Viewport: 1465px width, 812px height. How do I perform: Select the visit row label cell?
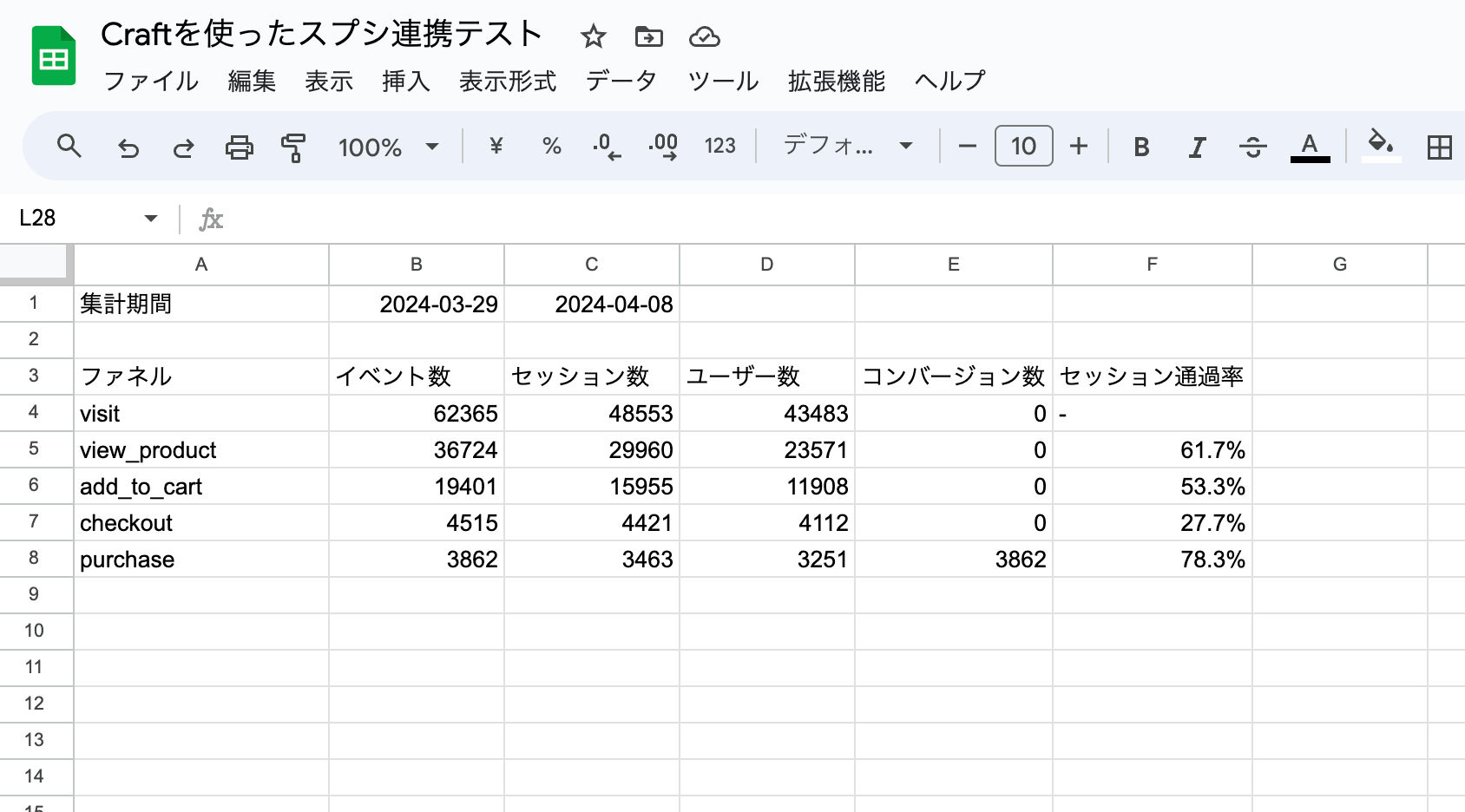click(201, 413)
